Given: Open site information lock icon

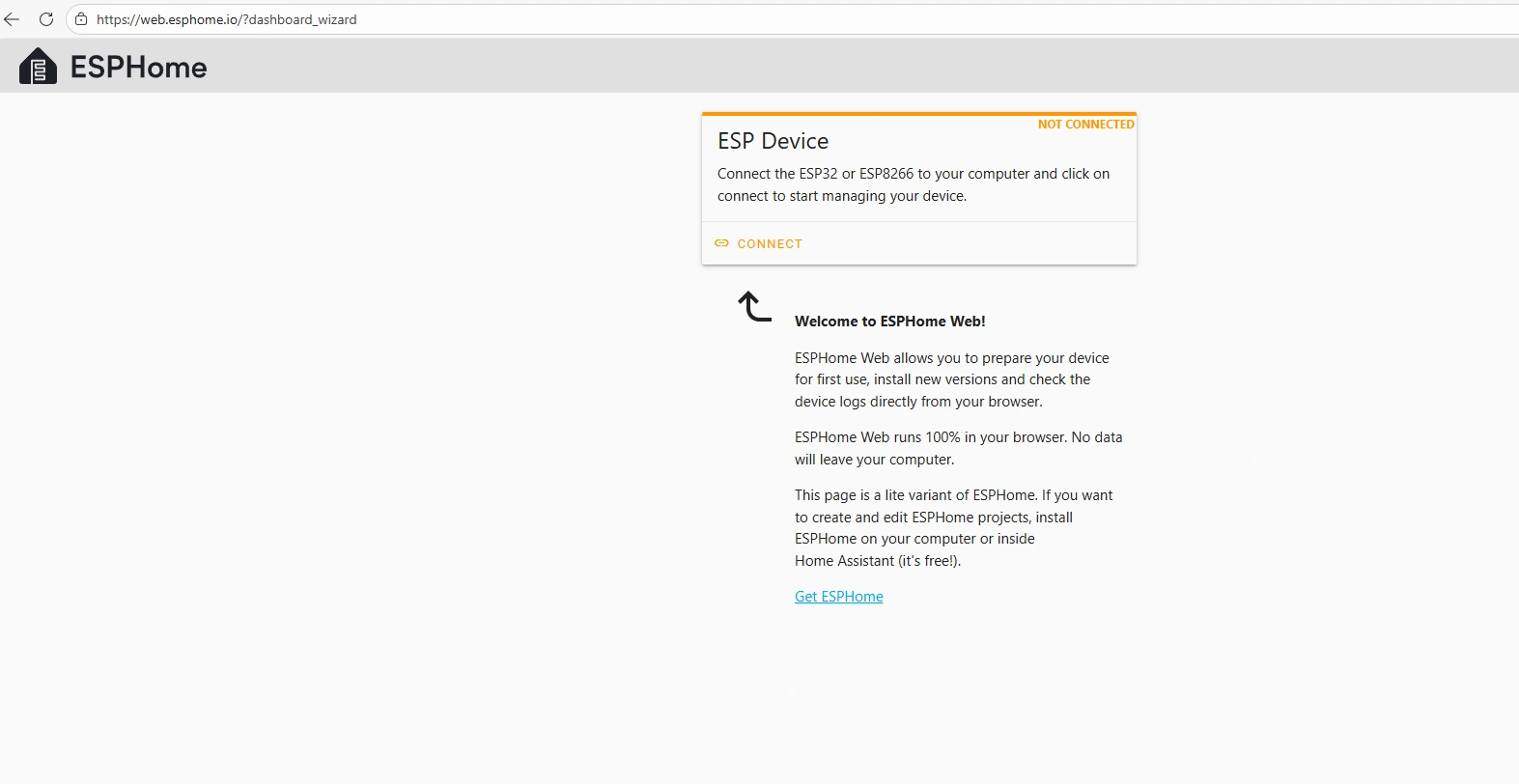Looking at the screenshot, I should [x=81, y=19].
